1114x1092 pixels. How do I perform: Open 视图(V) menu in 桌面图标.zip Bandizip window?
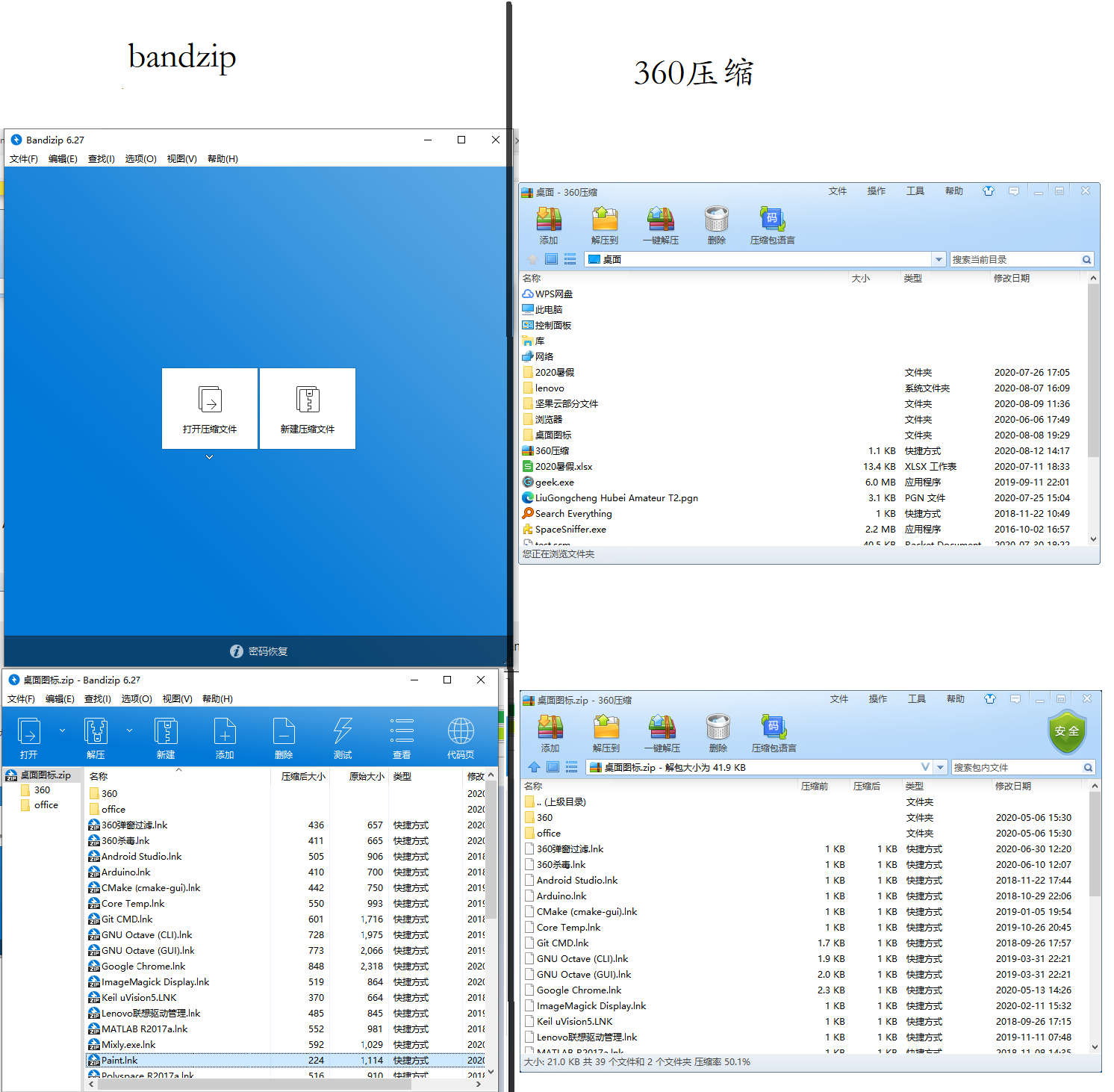pyautogui.click(x=177, y=698)
